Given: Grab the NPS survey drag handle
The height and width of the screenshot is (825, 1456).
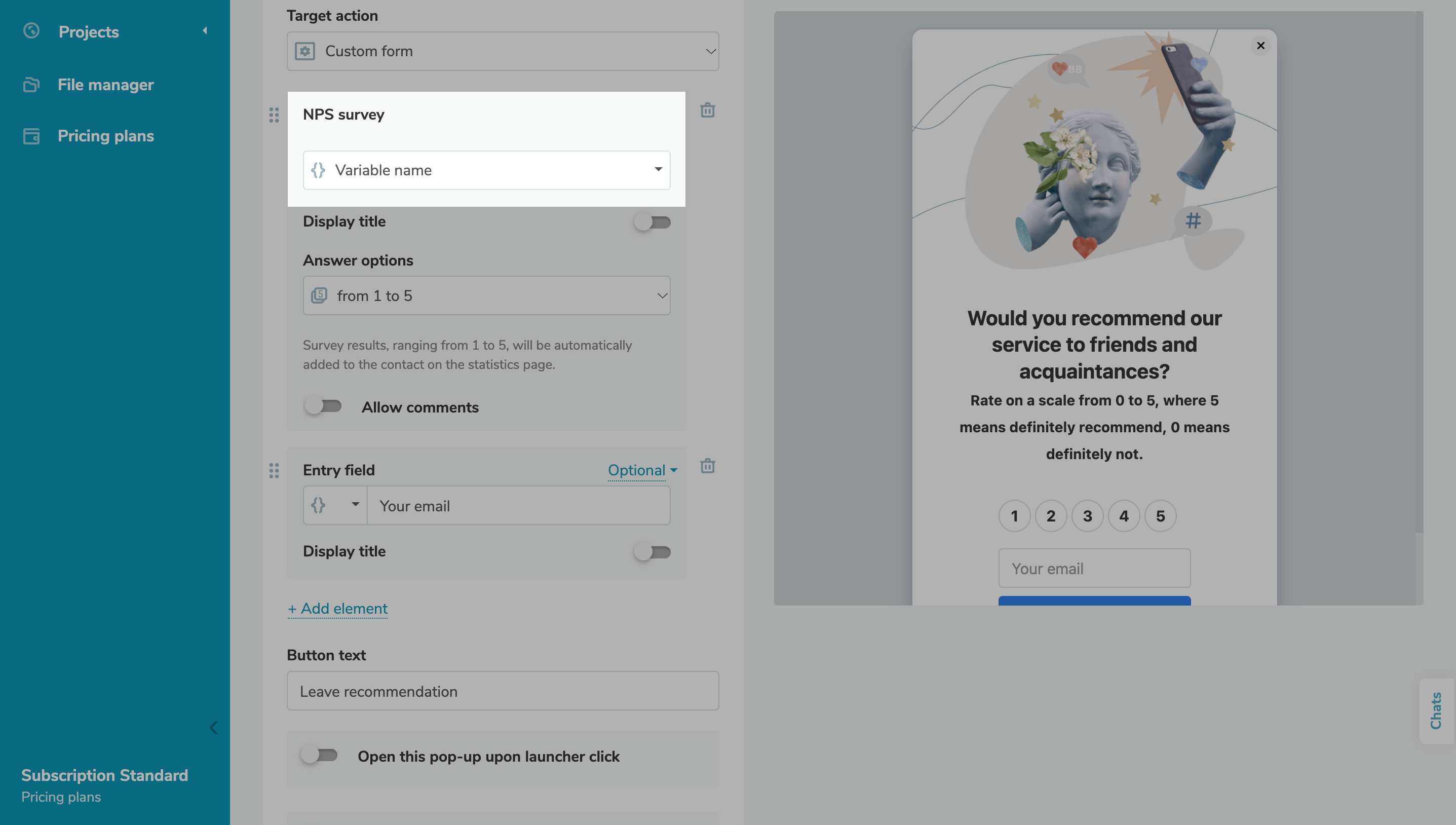Looking at the screenshot, I should coord(274,115).
